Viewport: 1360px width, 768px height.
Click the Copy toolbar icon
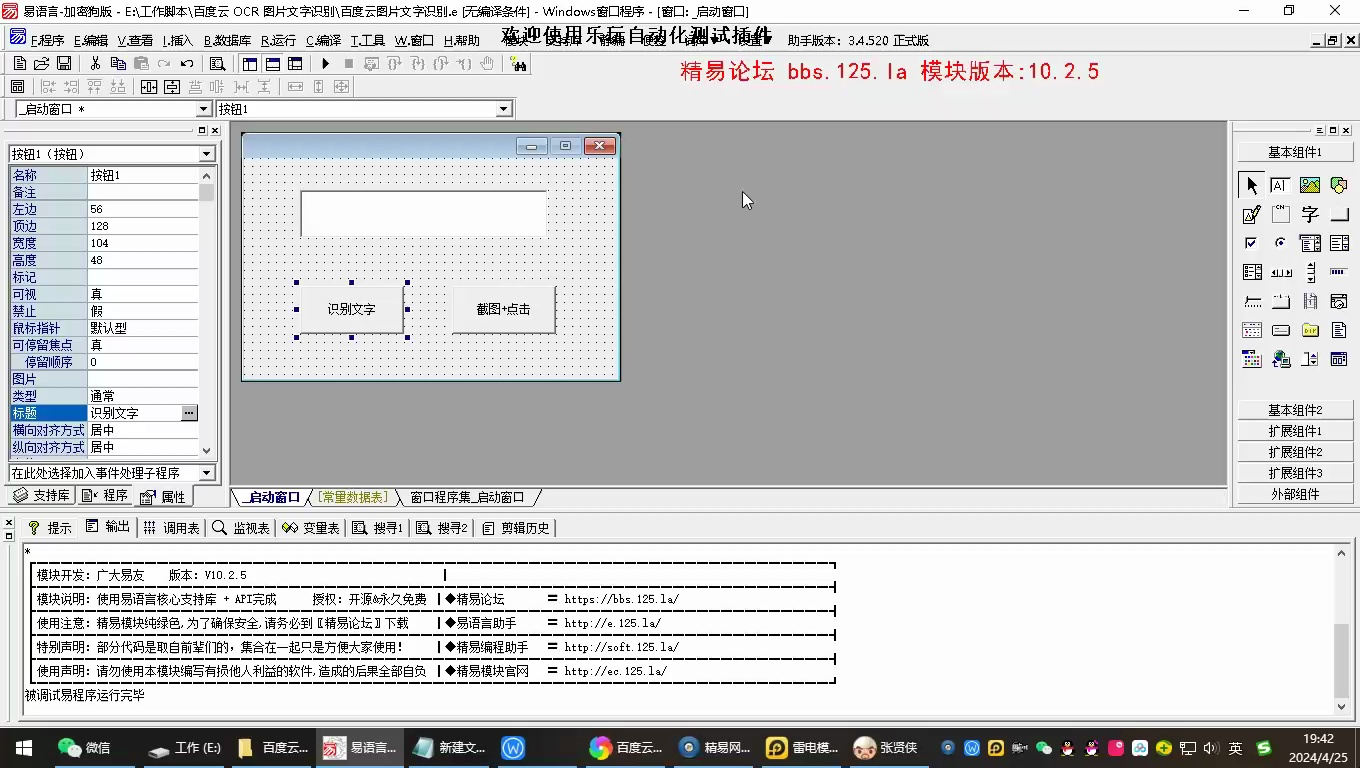click(x=118, y=63)
